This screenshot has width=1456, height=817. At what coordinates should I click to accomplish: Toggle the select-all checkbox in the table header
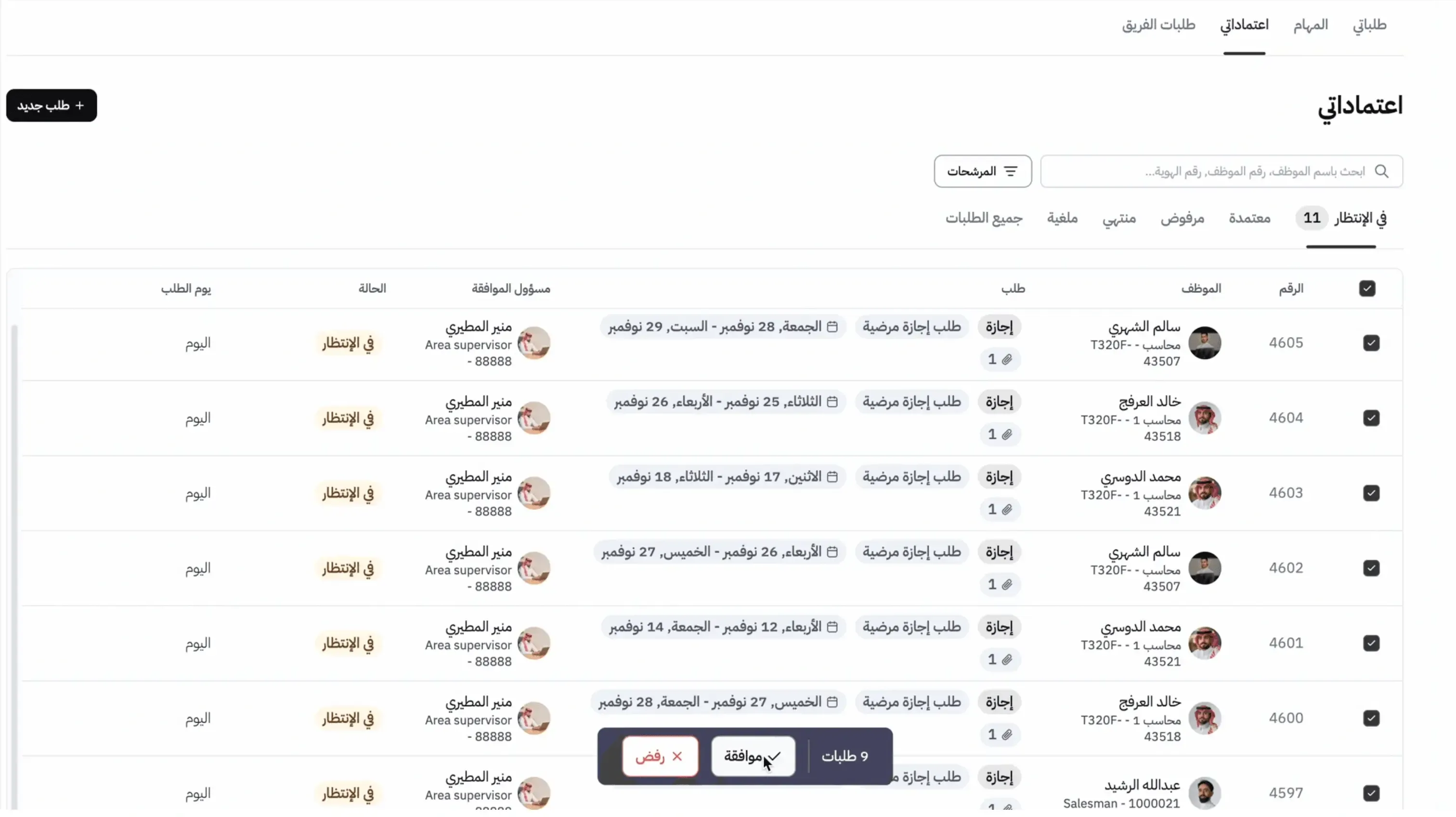click(x=1368, y=289)
